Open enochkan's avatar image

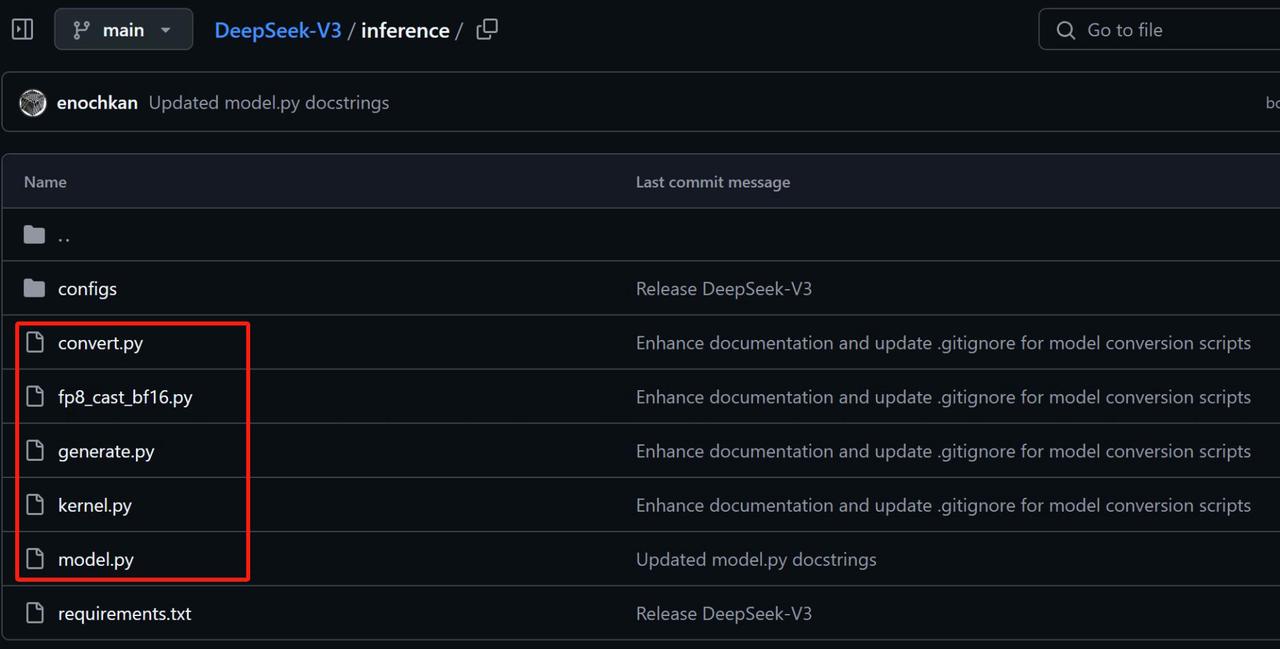click(x=33, y=103)
